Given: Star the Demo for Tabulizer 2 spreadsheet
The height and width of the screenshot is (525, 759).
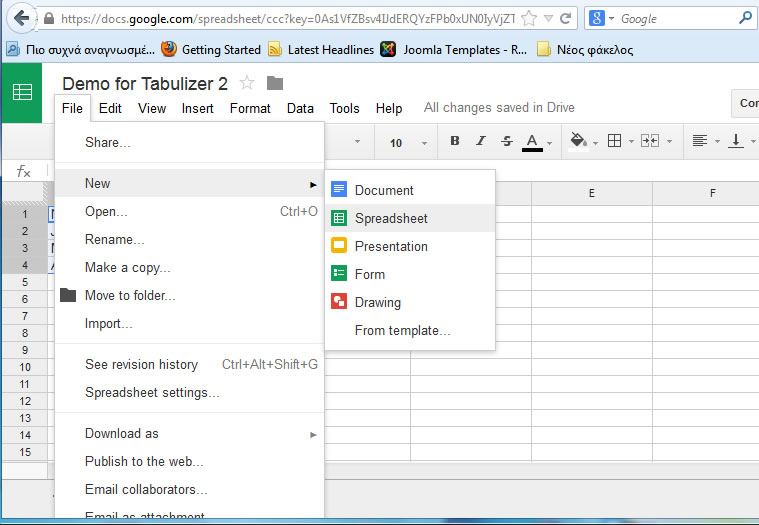Looking at the screenshot, I should 247,83.
